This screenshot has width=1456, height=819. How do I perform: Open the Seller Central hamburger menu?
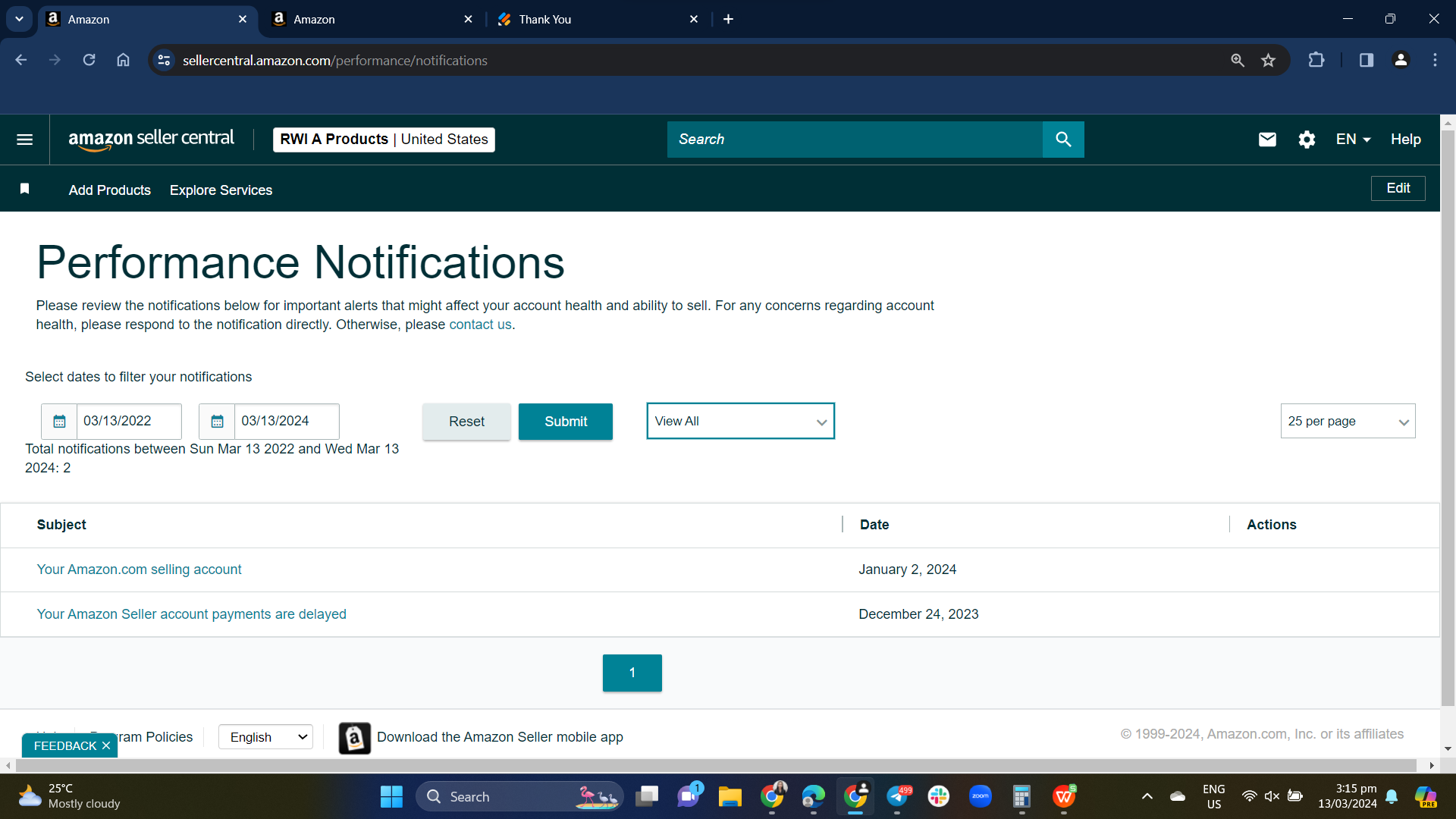point(24,140)
